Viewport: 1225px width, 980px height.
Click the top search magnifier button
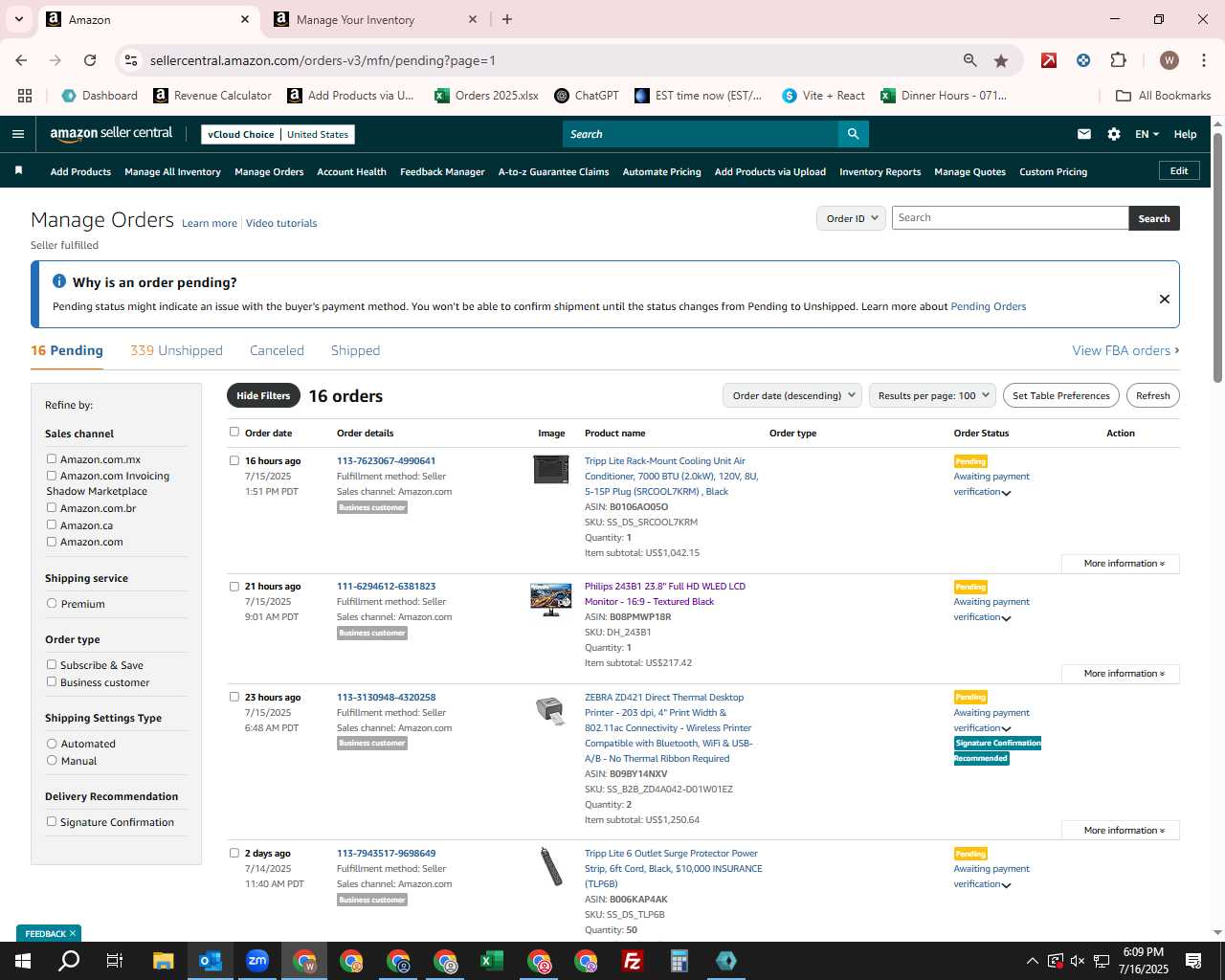click(x=853, y=134)
